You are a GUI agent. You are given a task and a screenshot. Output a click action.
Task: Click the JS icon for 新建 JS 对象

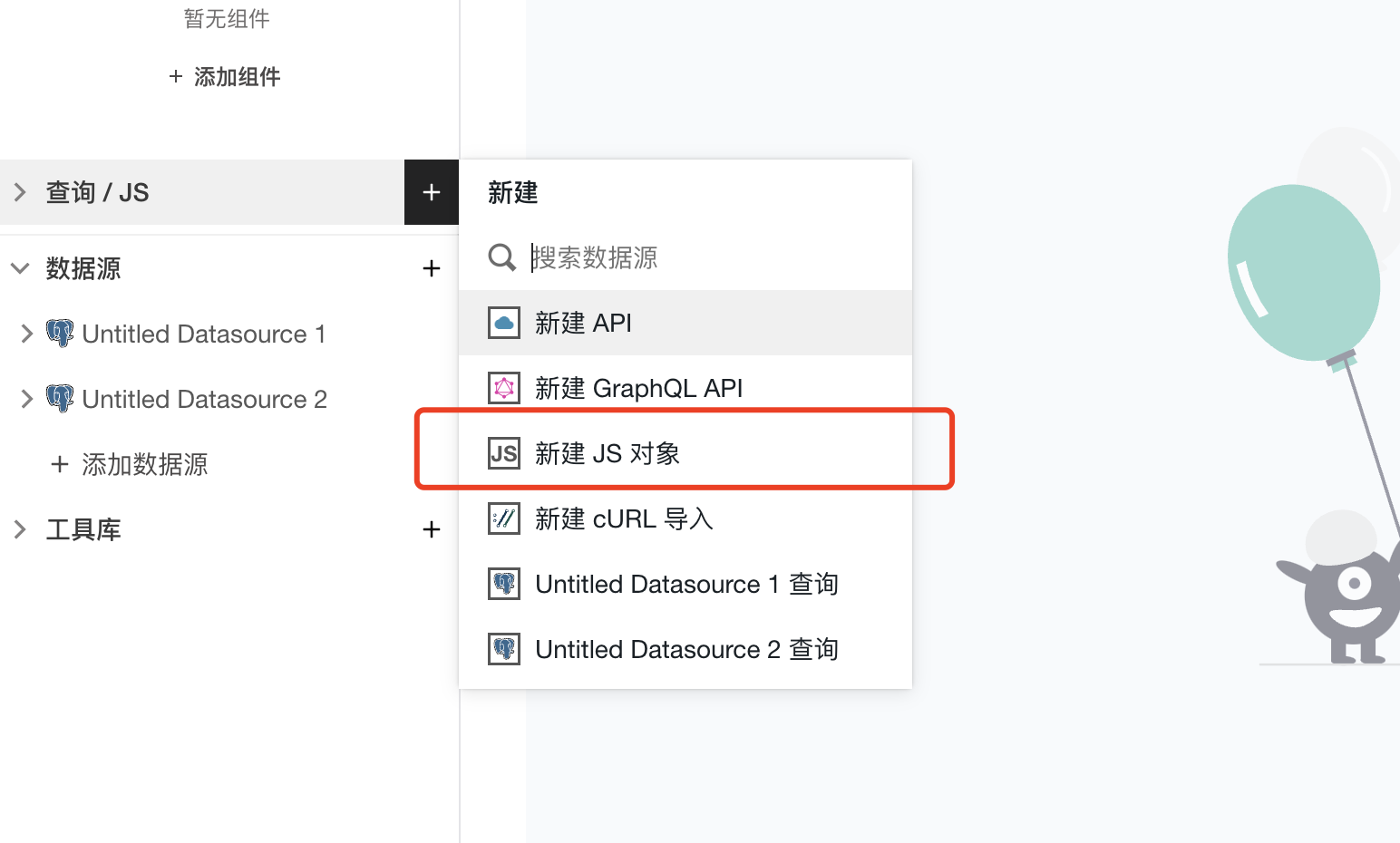click(504, 453)
